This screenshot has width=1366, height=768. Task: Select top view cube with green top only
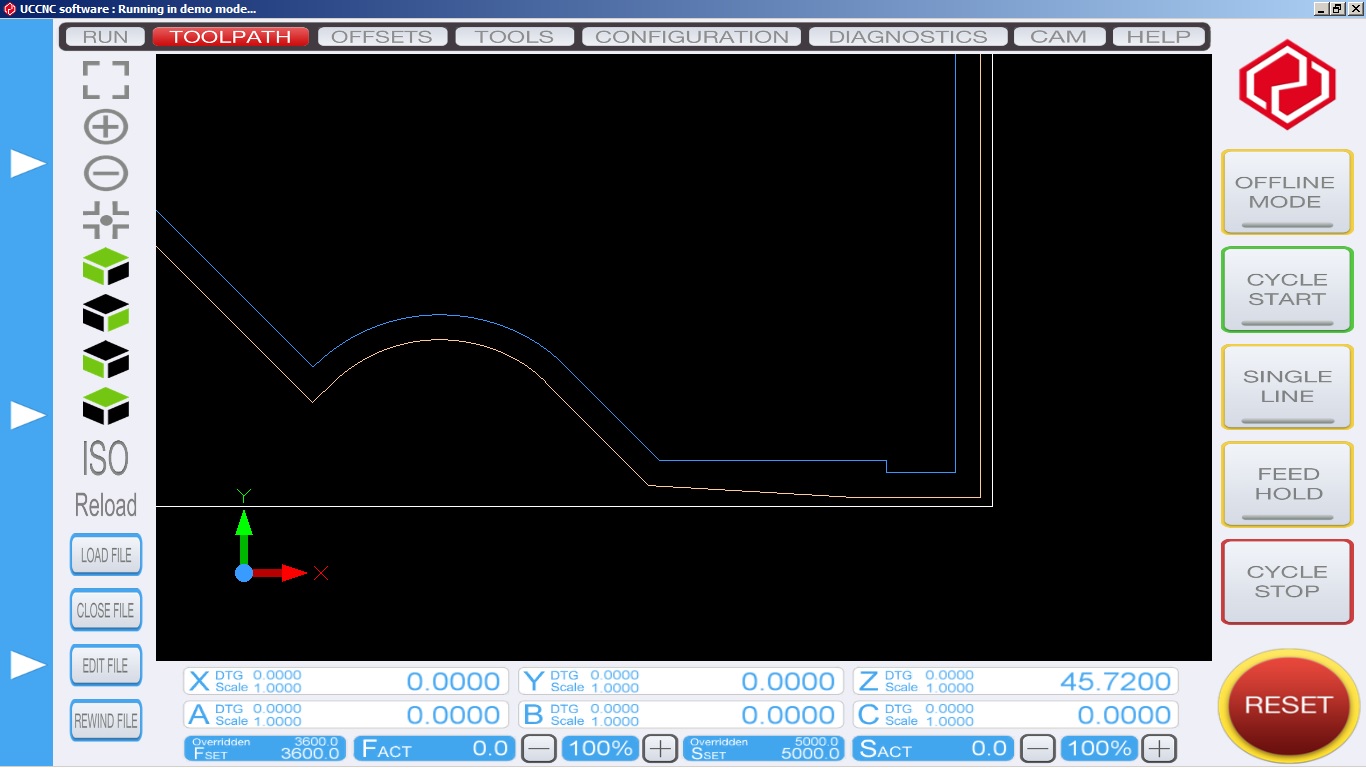(106, 407)
